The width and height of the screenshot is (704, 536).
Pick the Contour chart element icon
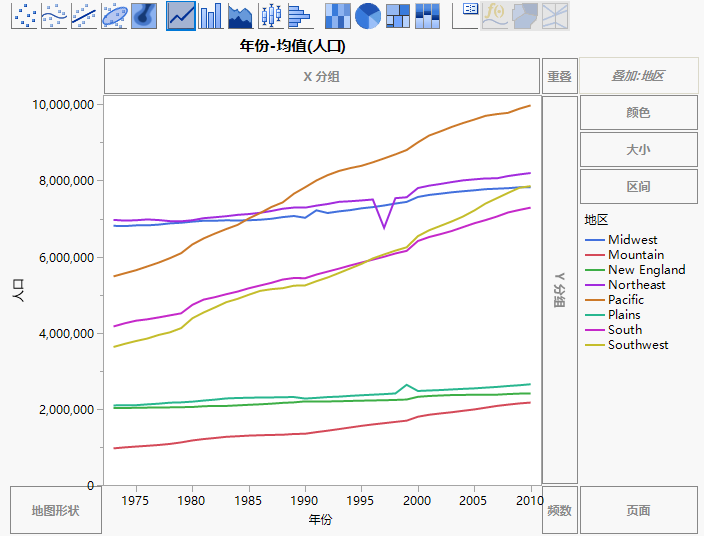(x=144, y=15)
